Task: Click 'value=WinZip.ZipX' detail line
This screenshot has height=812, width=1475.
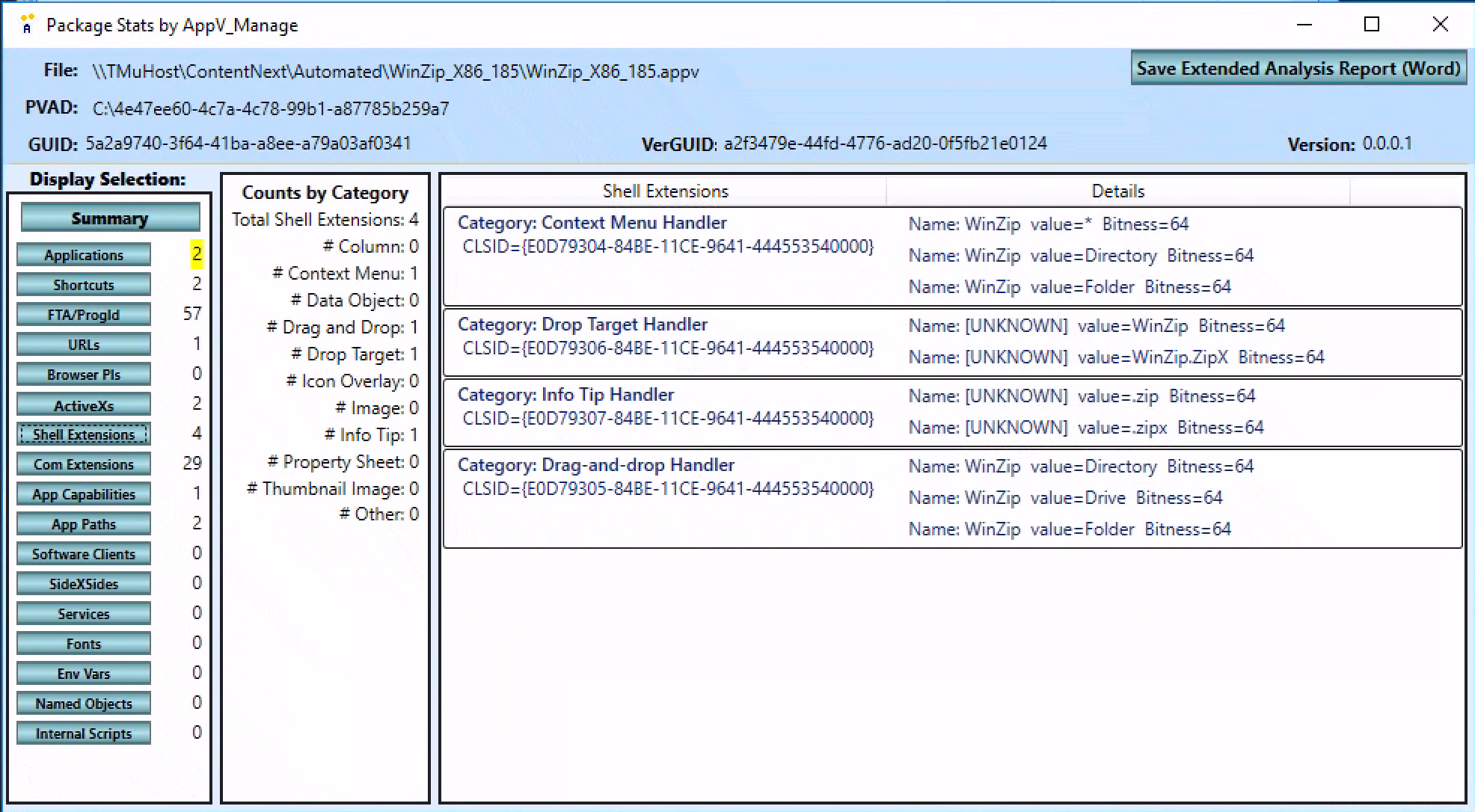Action: tap(1116, 357)
